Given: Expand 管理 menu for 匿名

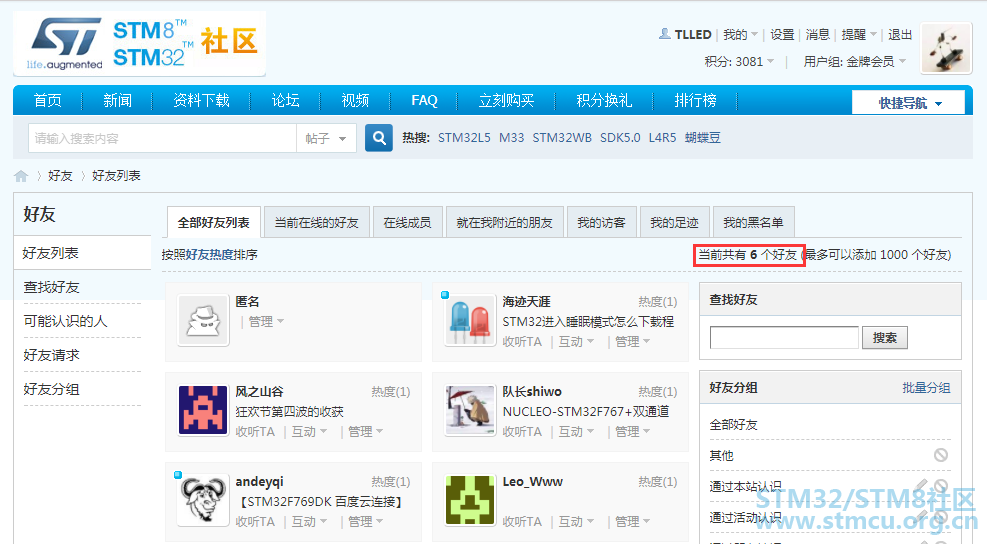Looking at the screenshot, I should [x=266, y=322].
